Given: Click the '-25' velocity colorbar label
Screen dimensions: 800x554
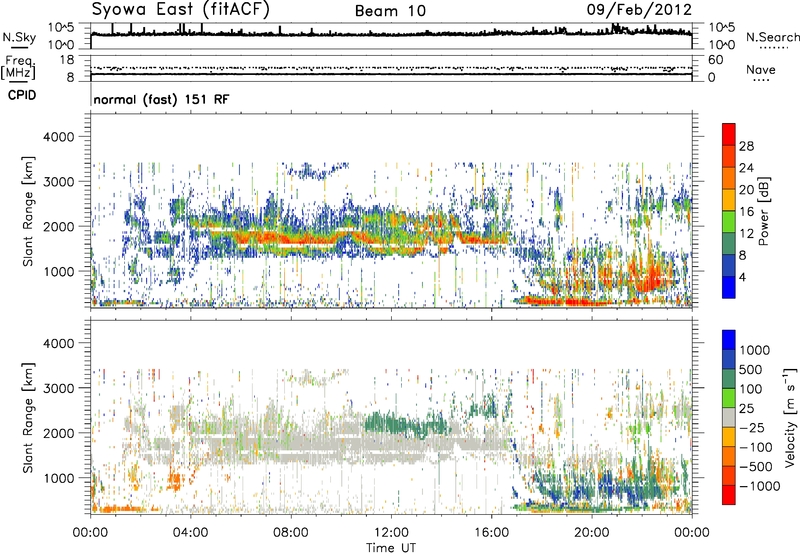Looking at the screenshot, I should (x=752, y=427).
